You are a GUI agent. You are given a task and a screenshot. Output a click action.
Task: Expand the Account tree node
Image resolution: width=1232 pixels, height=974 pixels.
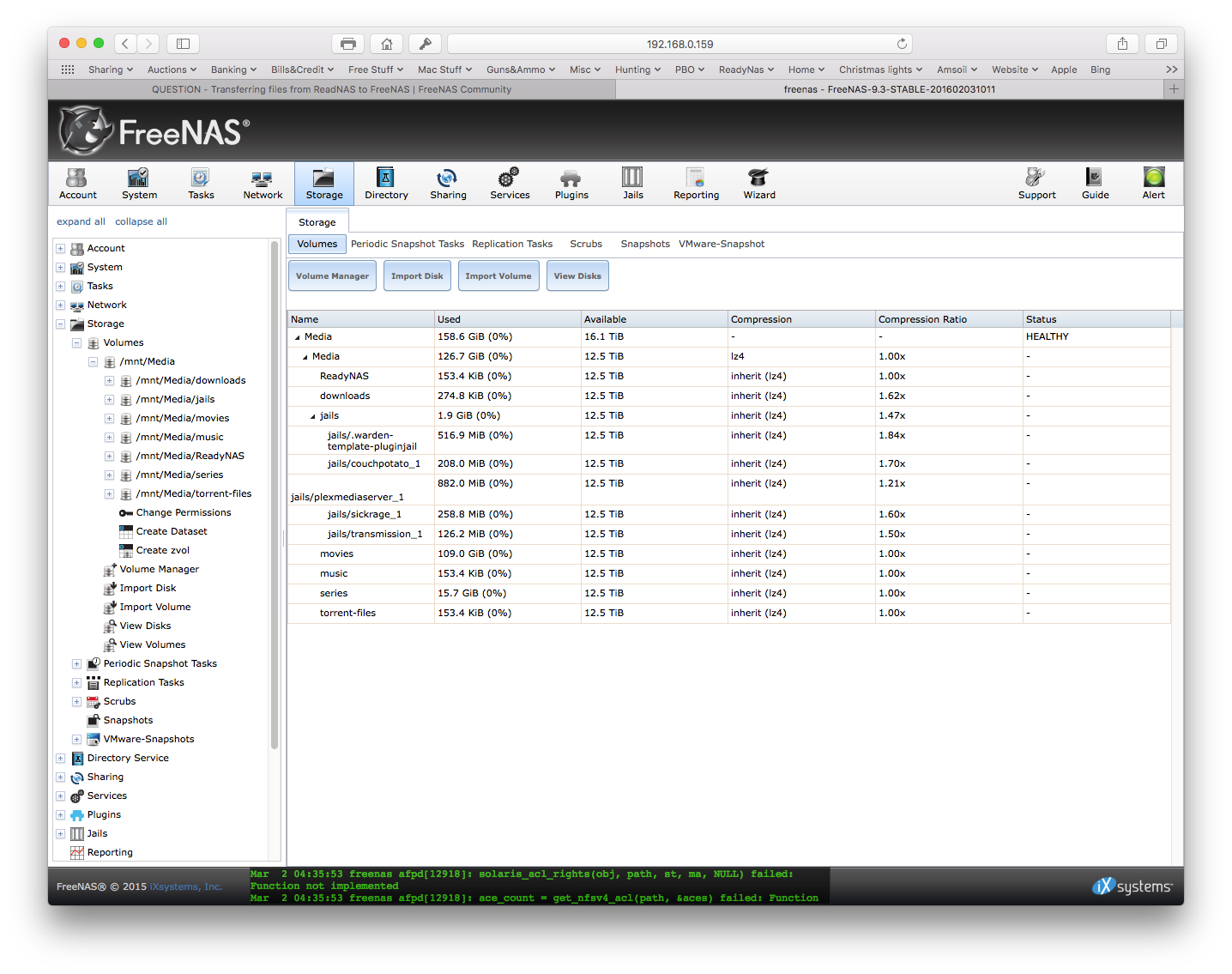click(60, 249)
